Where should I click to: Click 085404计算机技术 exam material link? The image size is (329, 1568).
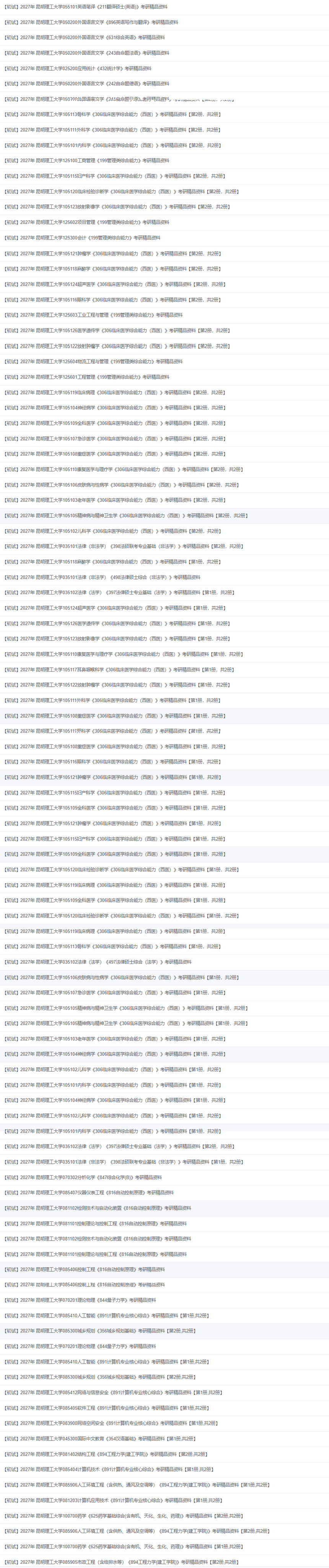coord(109,1469)
